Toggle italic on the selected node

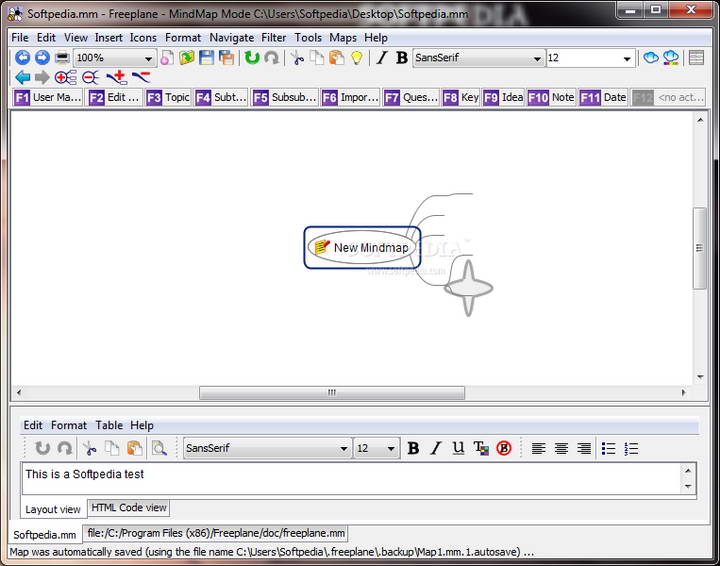(382, 58)
